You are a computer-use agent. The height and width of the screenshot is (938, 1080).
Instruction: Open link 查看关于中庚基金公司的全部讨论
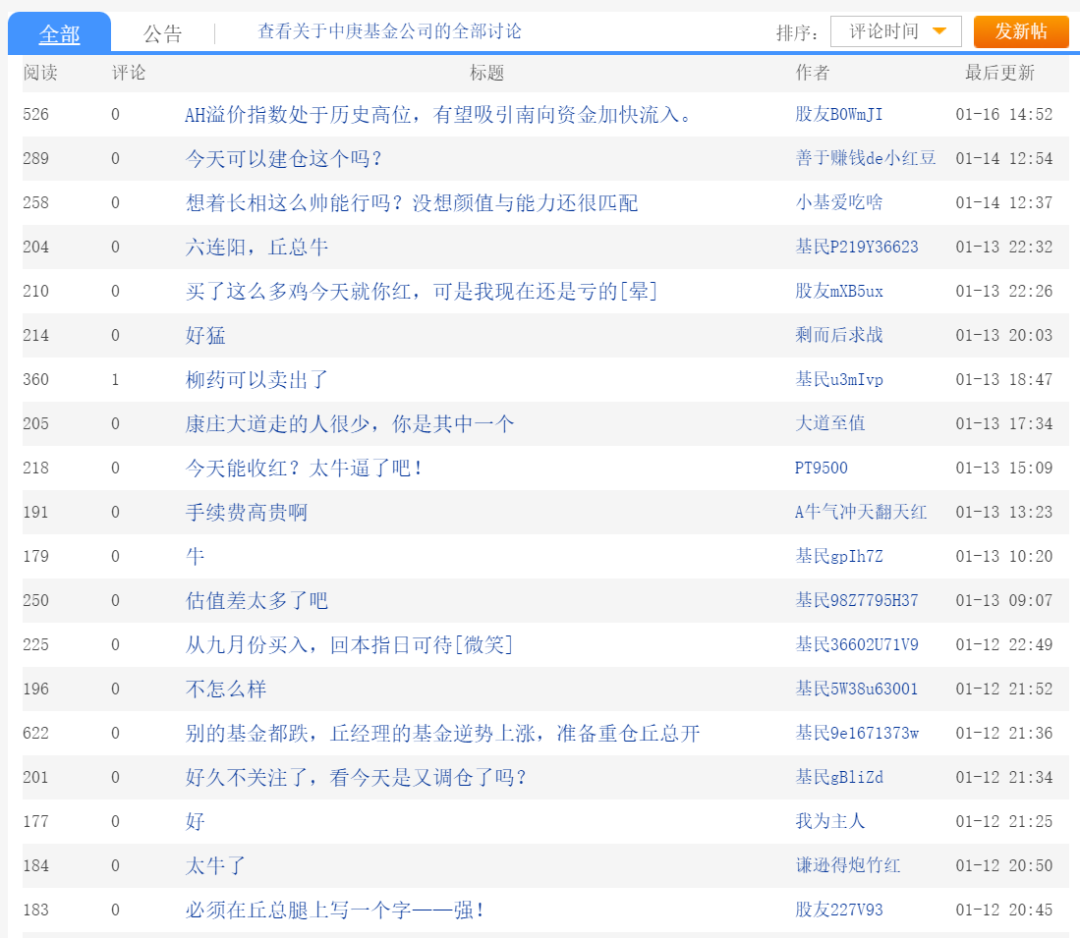coord(389,32)
